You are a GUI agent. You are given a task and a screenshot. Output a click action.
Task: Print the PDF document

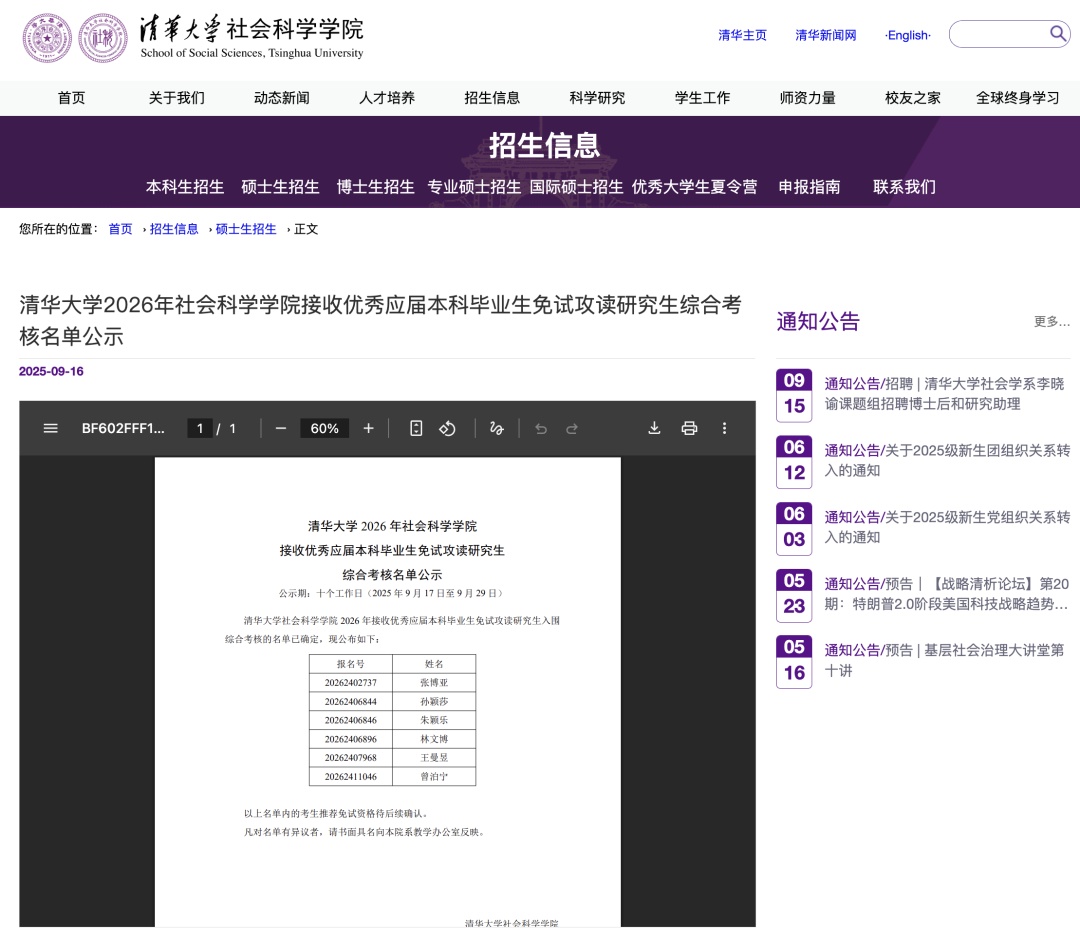[x=689, y=428]
